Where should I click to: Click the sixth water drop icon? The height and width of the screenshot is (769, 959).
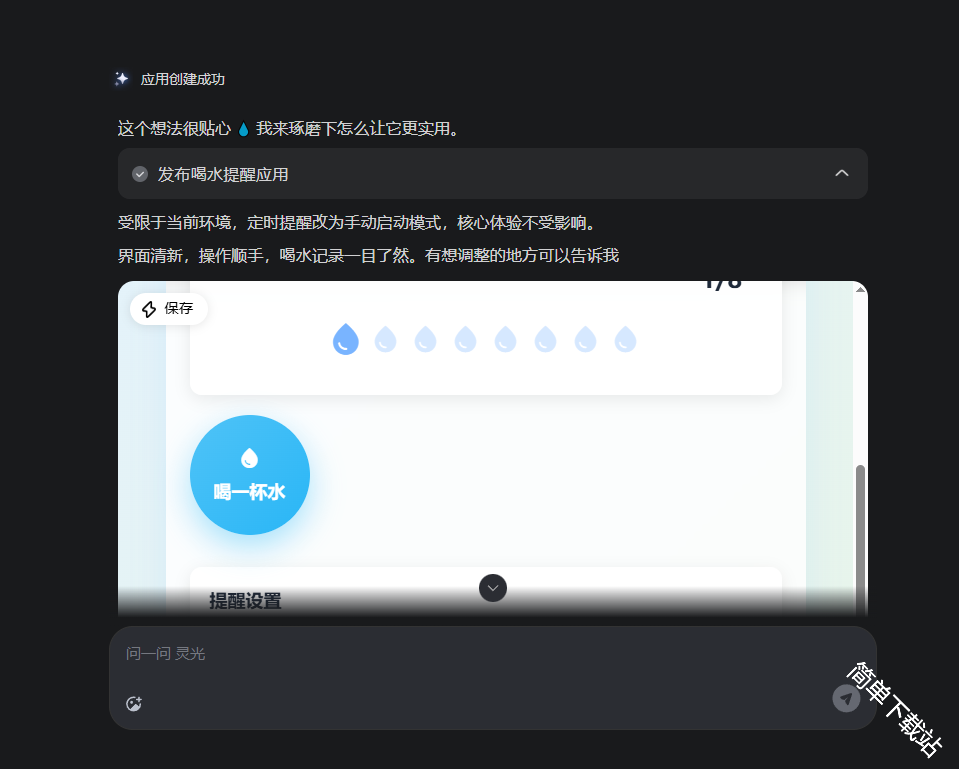click(545, 340)
